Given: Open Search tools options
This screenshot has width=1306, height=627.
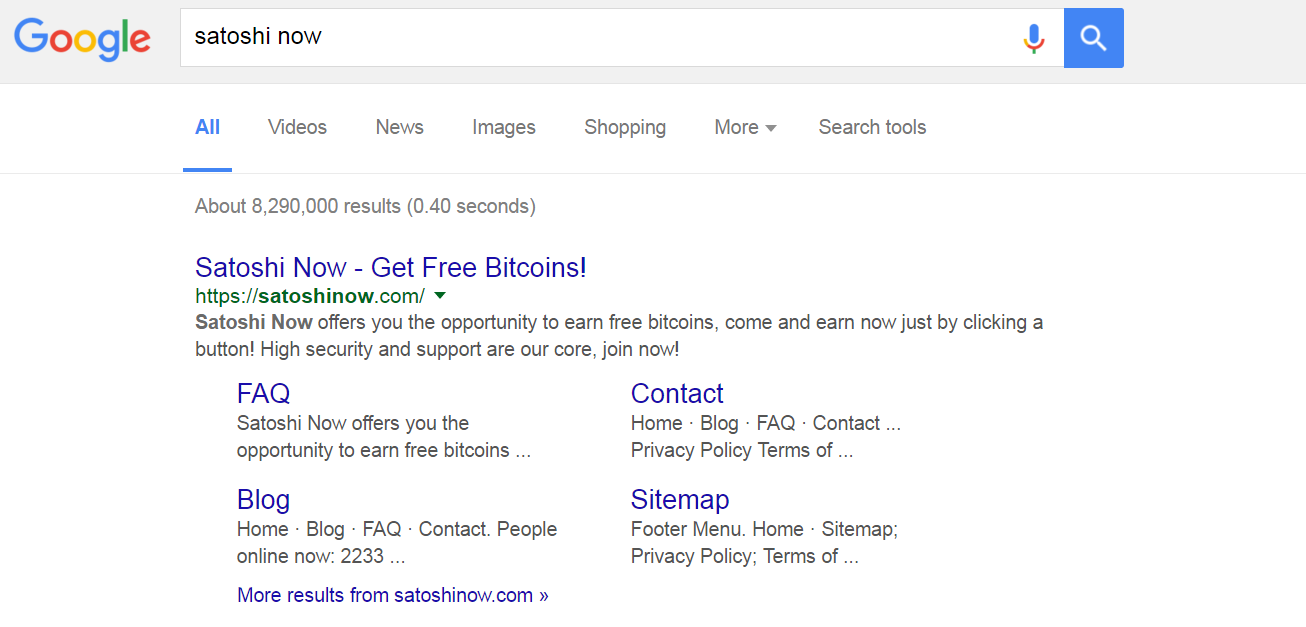Looking at the screenshot, I should click(872, 127).
